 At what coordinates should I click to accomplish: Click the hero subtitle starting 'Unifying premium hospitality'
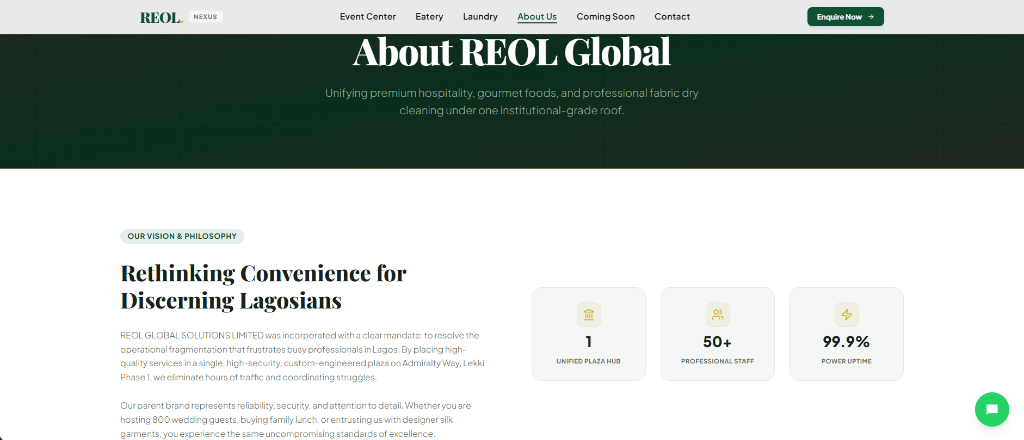[x=512, y=102]
